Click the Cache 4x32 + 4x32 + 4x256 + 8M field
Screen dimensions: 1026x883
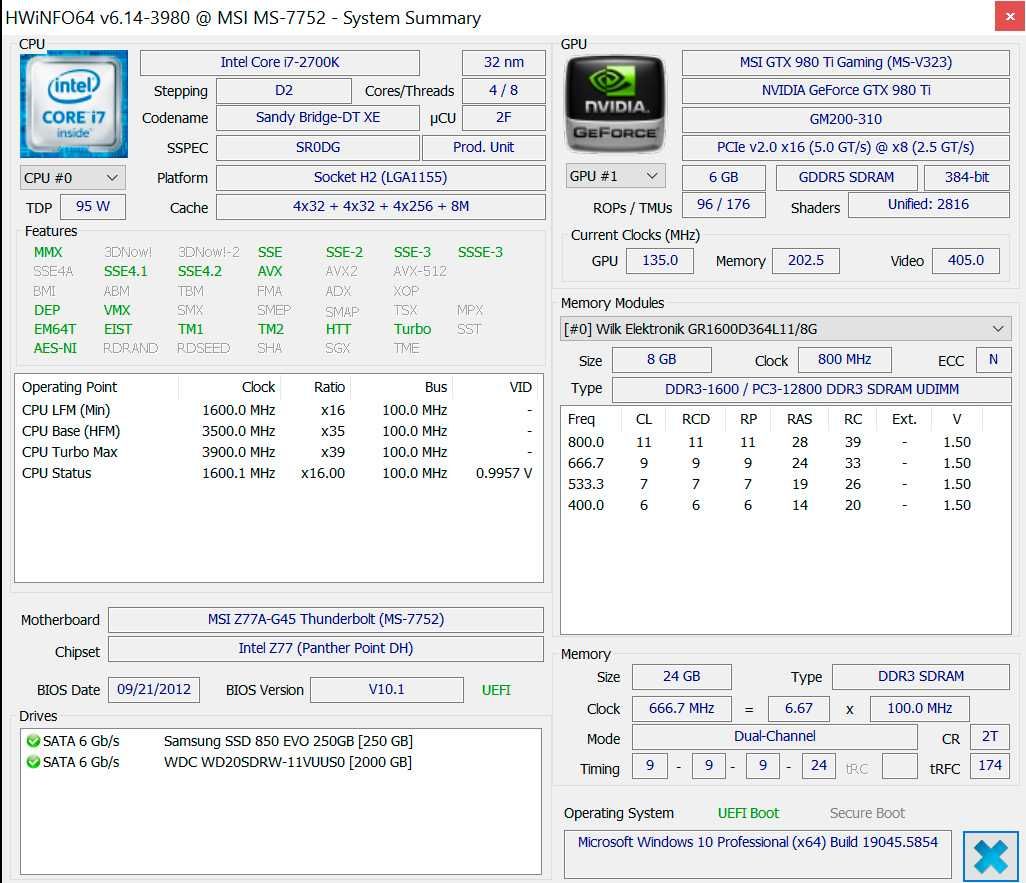(380, 207)
